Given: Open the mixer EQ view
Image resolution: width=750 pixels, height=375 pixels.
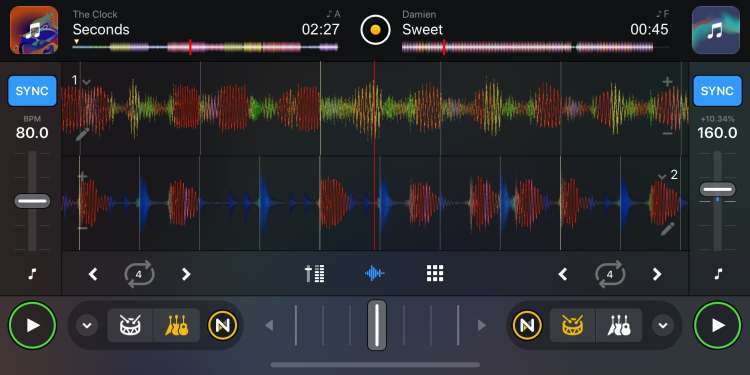Looking at the screenshot, I should 315,274.
